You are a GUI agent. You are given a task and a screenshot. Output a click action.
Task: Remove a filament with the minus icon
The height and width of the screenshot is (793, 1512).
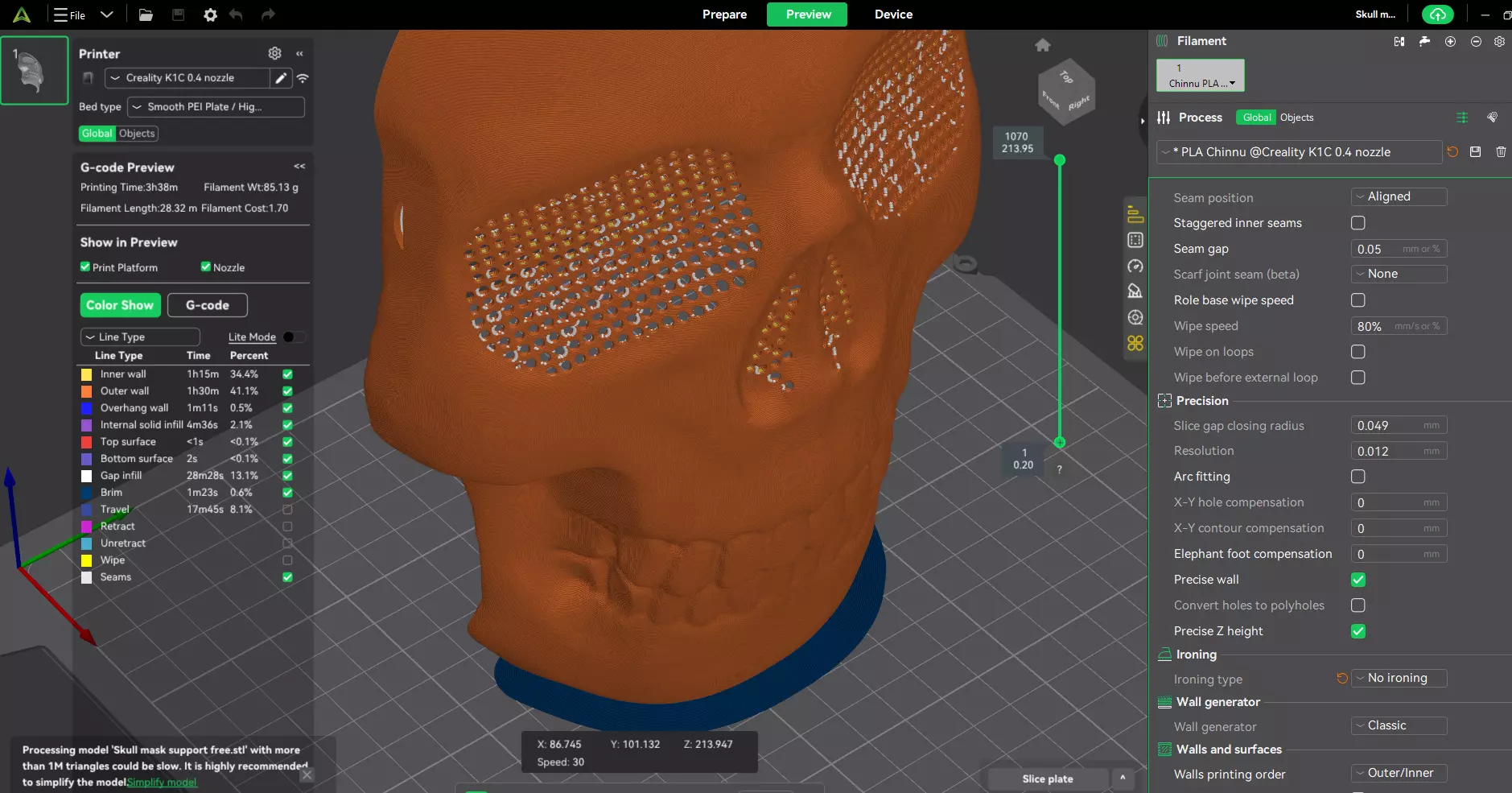coord(1476,41)
